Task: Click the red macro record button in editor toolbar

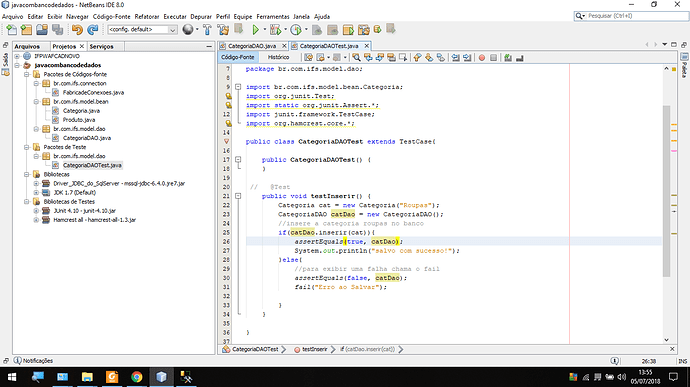Action: coord(482,58)
